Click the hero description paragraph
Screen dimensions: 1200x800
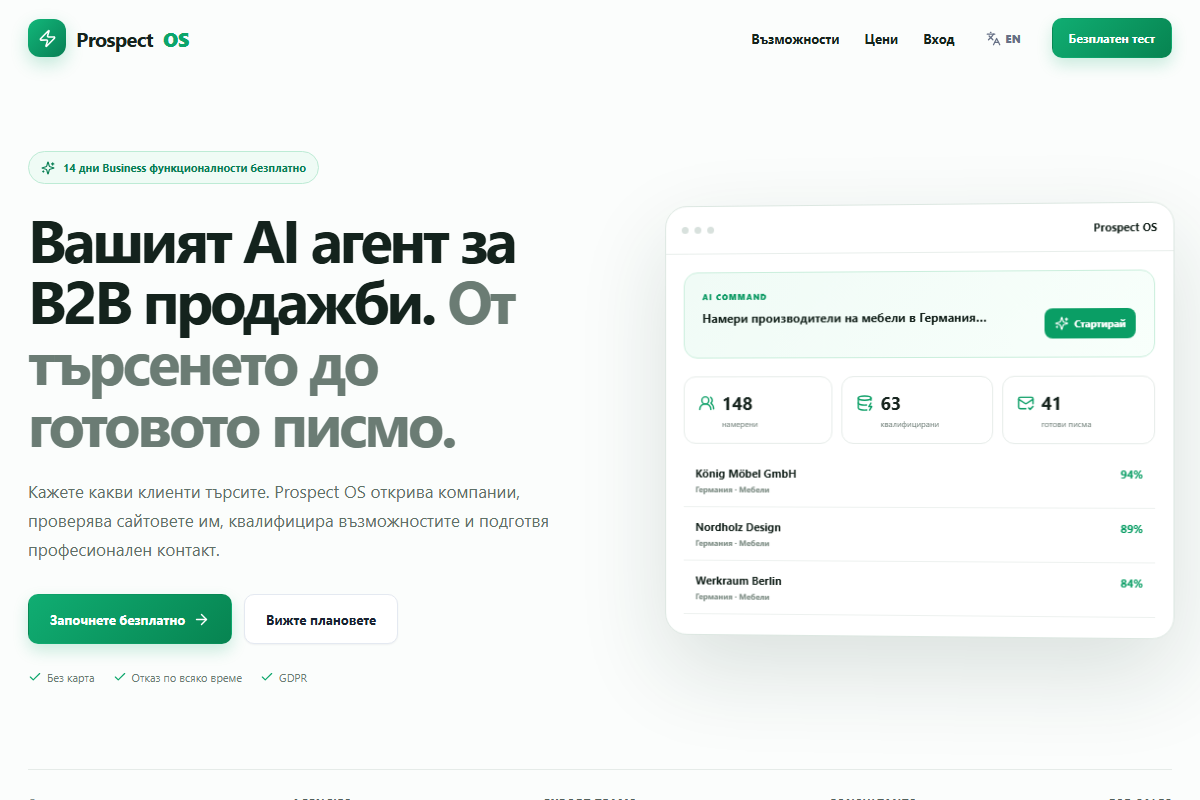tap(288, 522)
